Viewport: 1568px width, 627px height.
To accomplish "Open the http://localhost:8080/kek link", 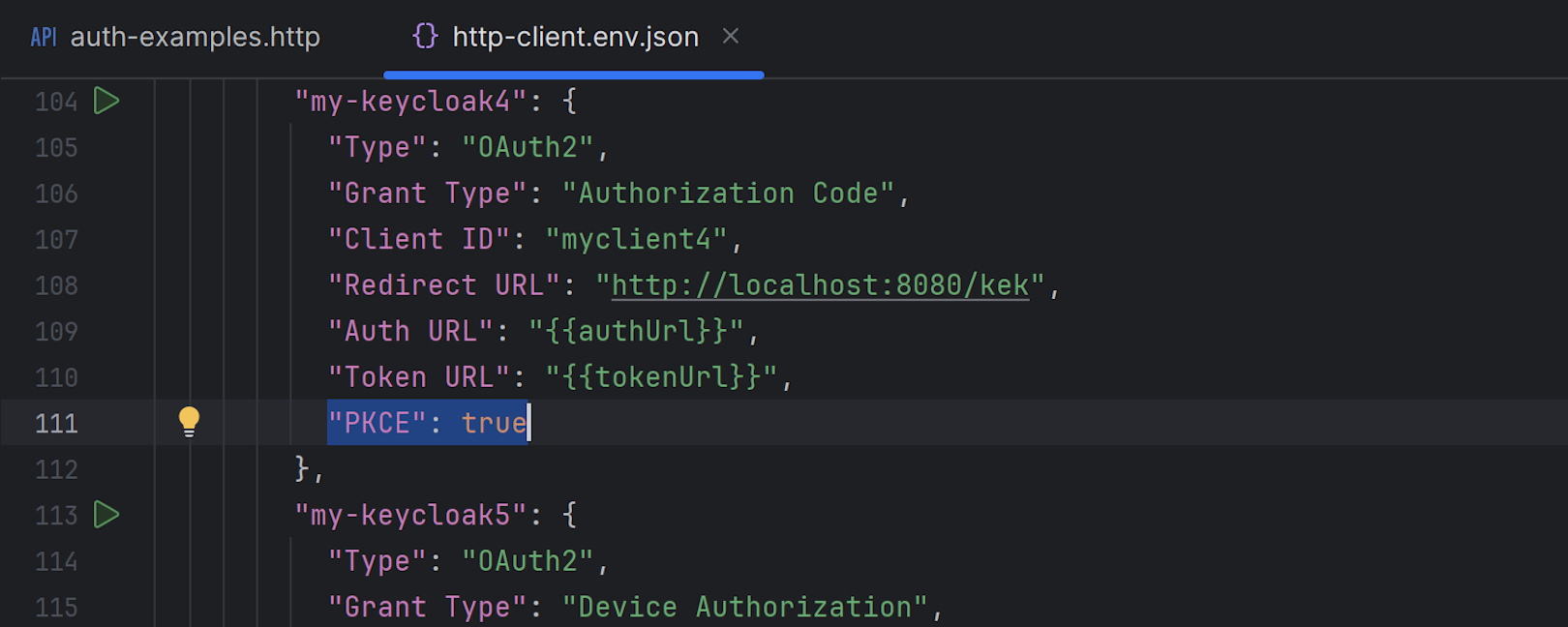I will click(820, 285).
